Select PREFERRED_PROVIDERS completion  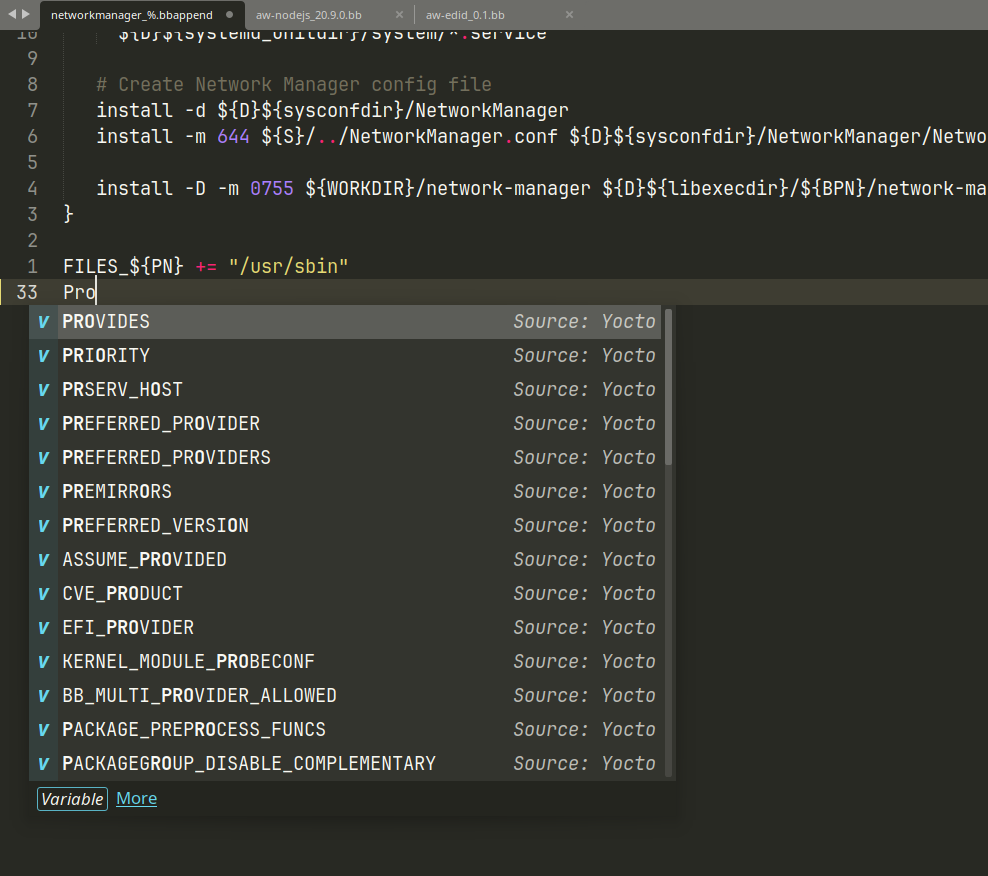tap(345, 458)
